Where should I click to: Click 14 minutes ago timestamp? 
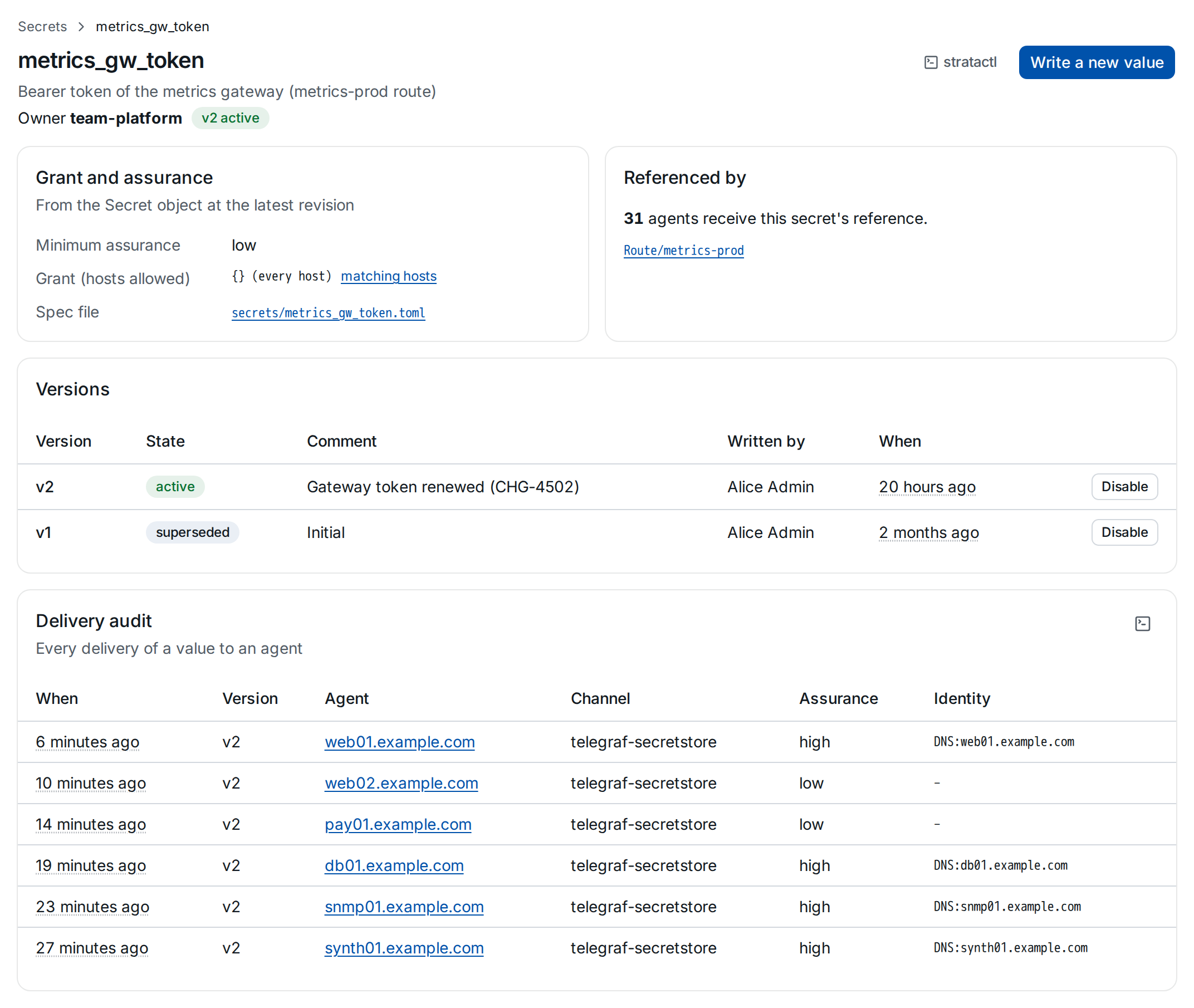(91, 824)
